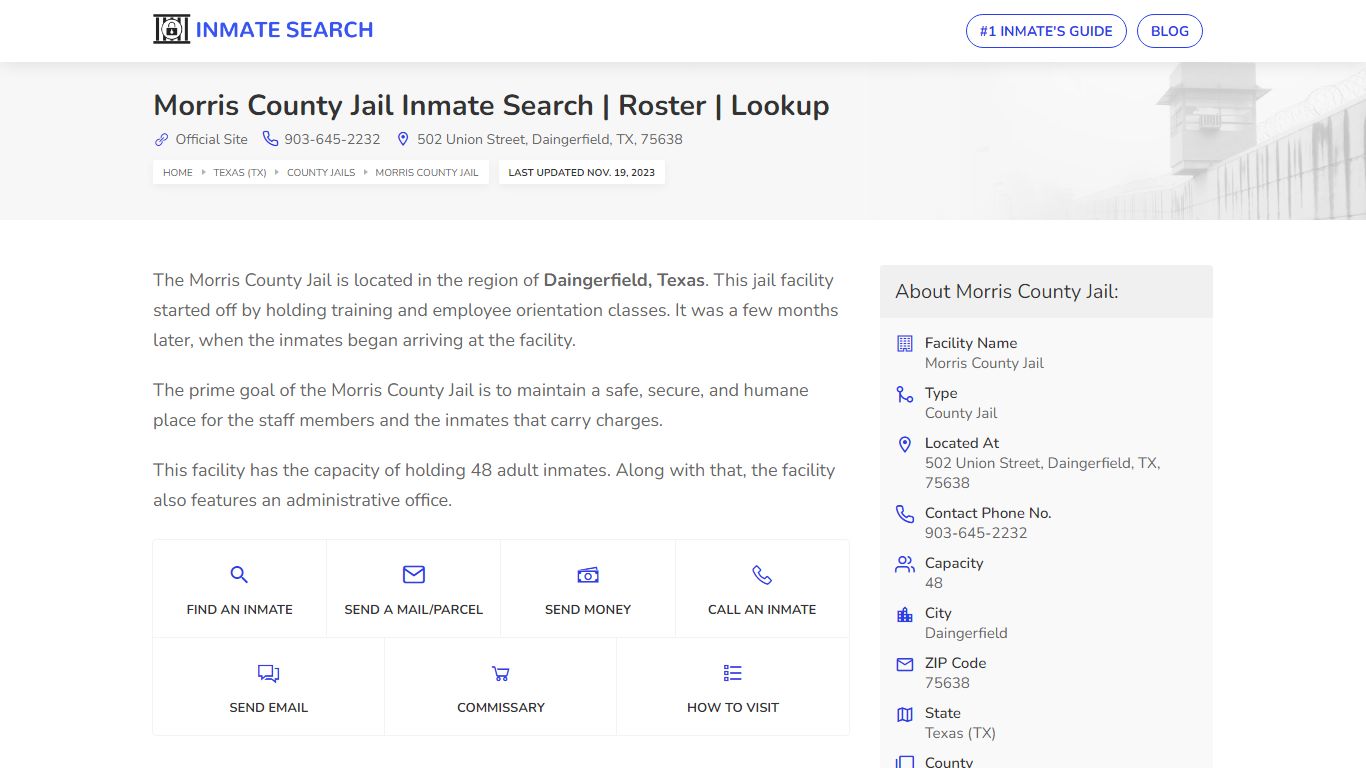
Task: Click the About Morris County Jail heading
Action: coord(1007,292)
